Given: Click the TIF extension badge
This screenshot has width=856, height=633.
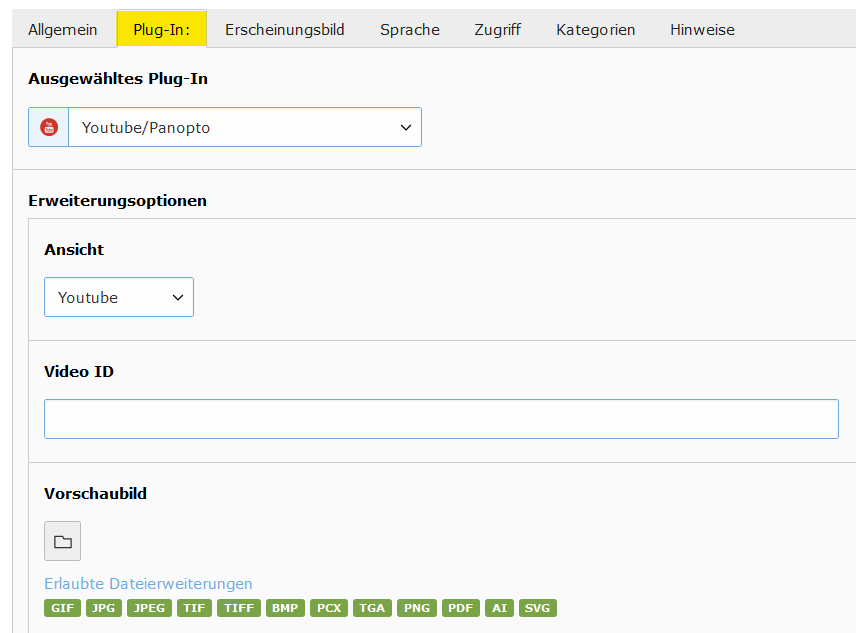Looking at the screenshot, I should click(x=194, y=608).
